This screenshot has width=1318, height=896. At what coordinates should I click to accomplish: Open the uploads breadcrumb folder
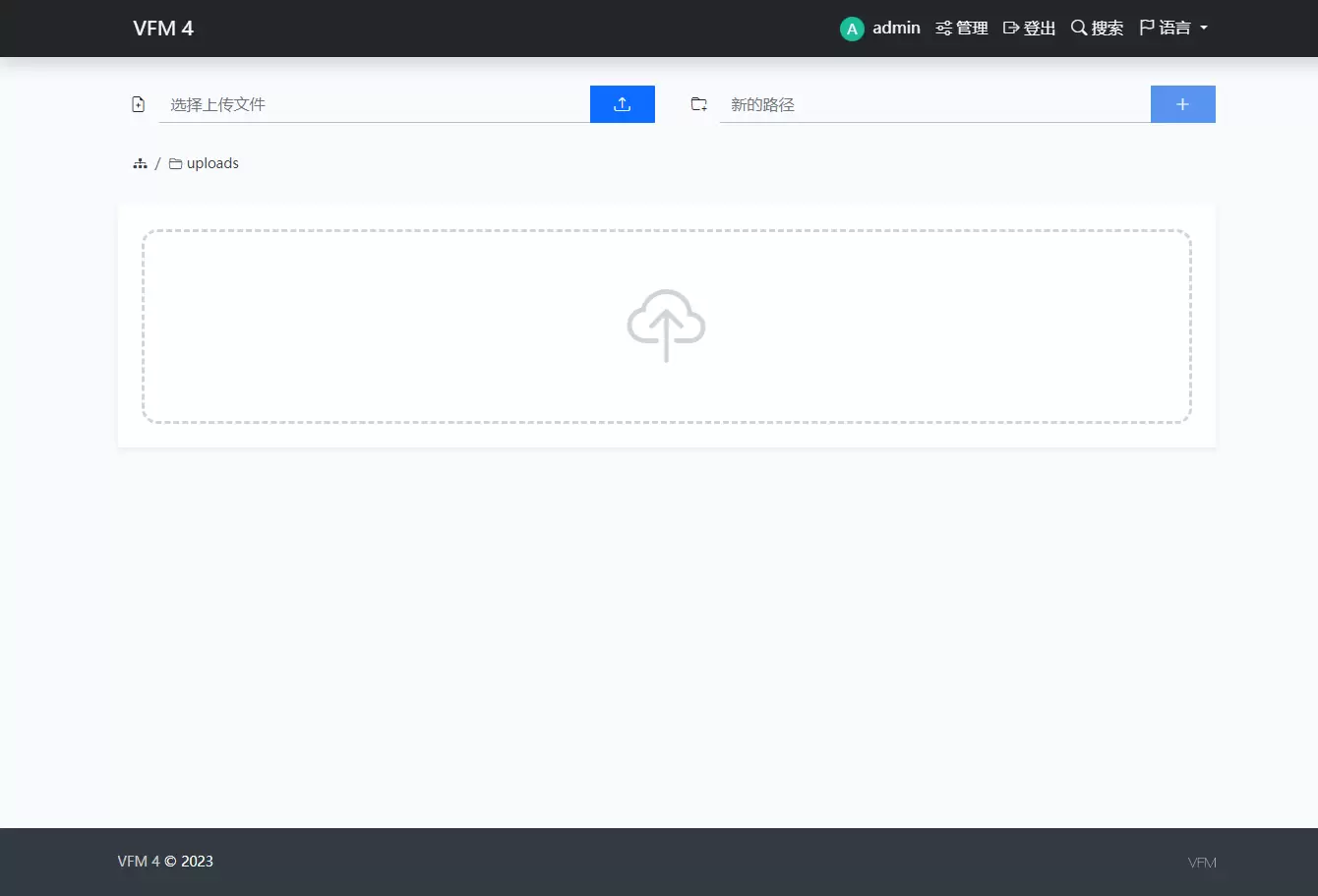(204, 163)
